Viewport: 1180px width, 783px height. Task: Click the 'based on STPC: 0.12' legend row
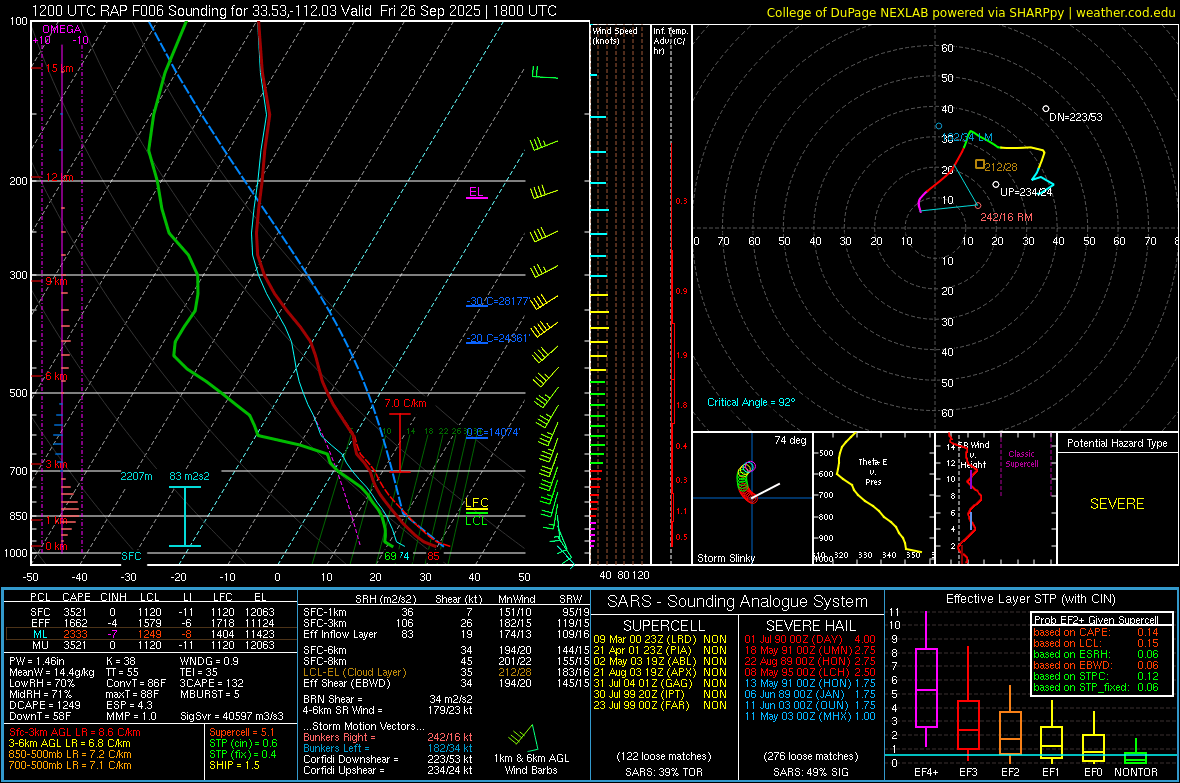(x=1096, y=676)
